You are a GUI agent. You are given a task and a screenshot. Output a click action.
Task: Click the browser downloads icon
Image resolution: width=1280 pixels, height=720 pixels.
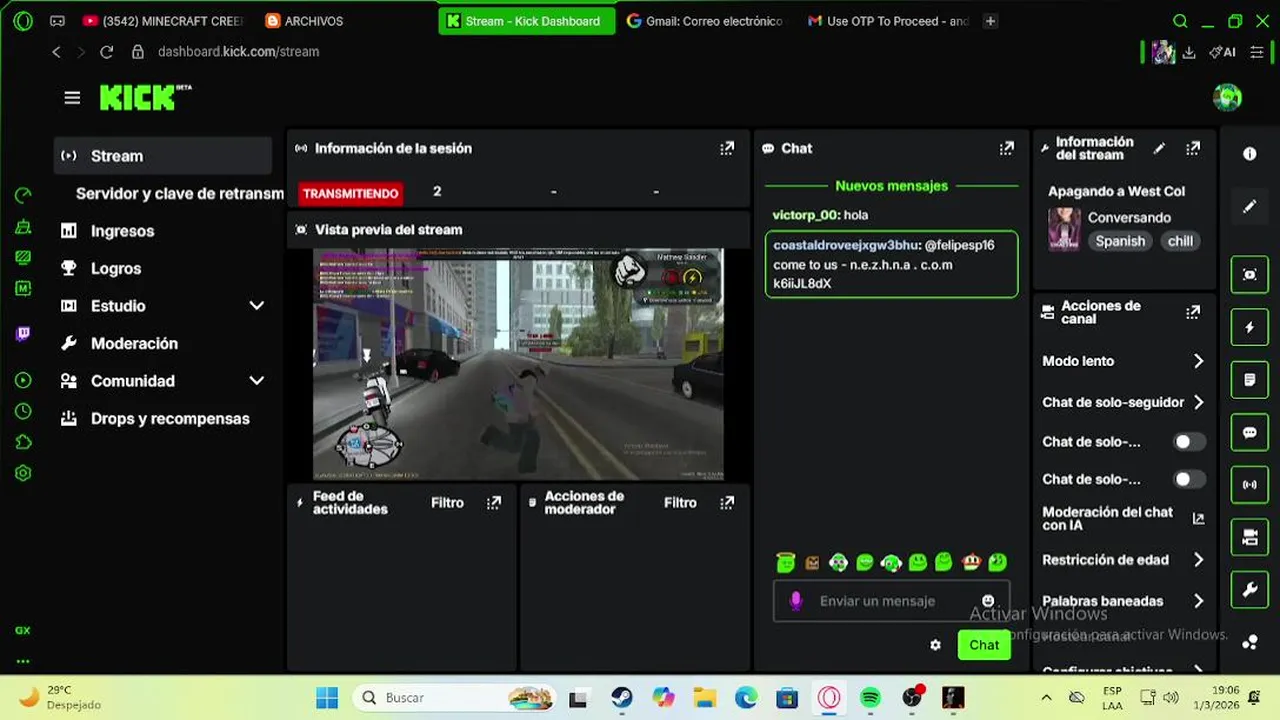click(x=1189, y=52)
